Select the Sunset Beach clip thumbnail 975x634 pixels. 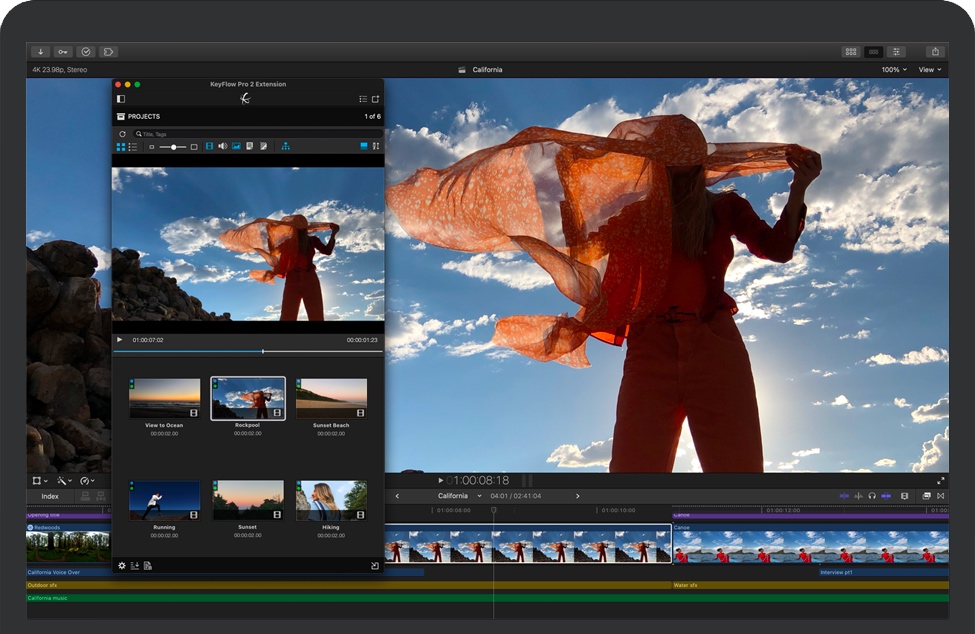[331, 398]
